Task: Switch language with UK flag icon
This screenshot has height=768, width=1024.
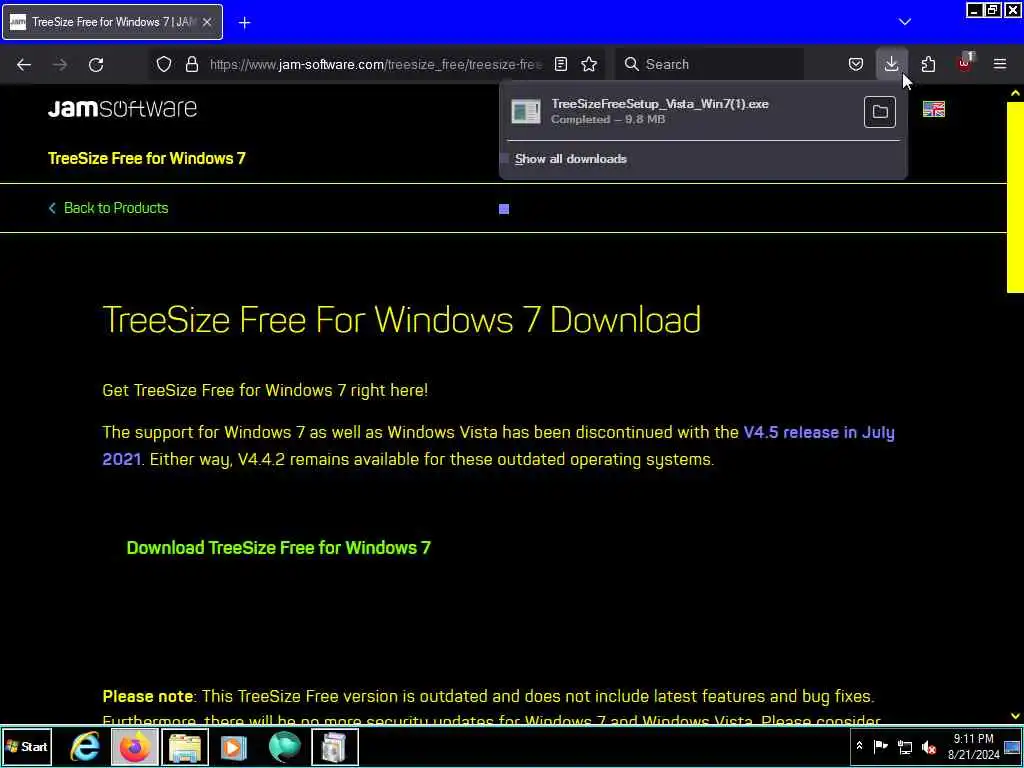Action: coord(934,109)
